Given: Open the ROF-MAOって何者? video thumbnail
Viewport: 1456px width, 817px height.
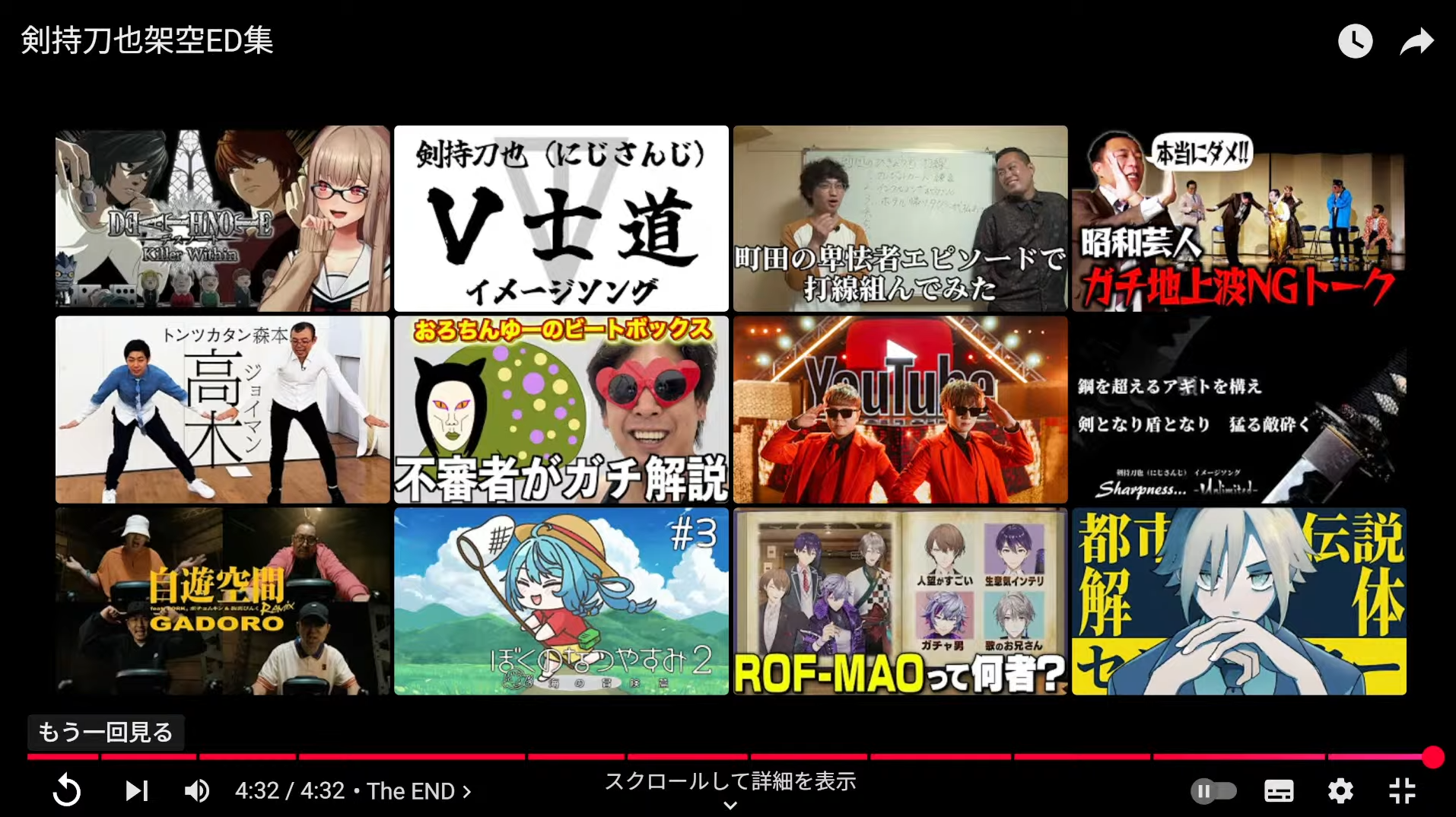Looking at the screenshot, I should (x=900, y=601).
